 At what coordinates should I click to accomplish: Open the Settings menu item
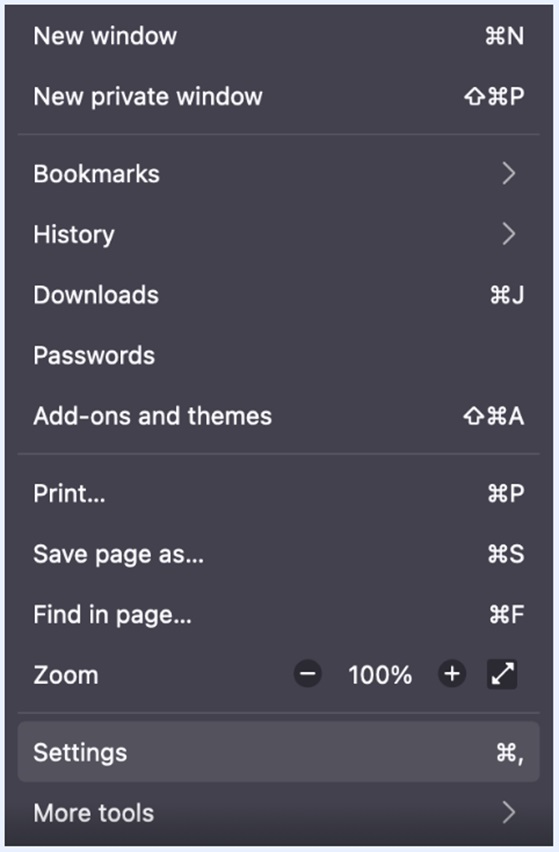pyautogui.click(x=279, y=753)
